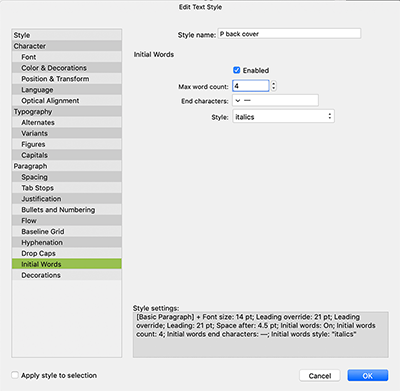Open the Style italics dropdown

(x=283, y=116)
